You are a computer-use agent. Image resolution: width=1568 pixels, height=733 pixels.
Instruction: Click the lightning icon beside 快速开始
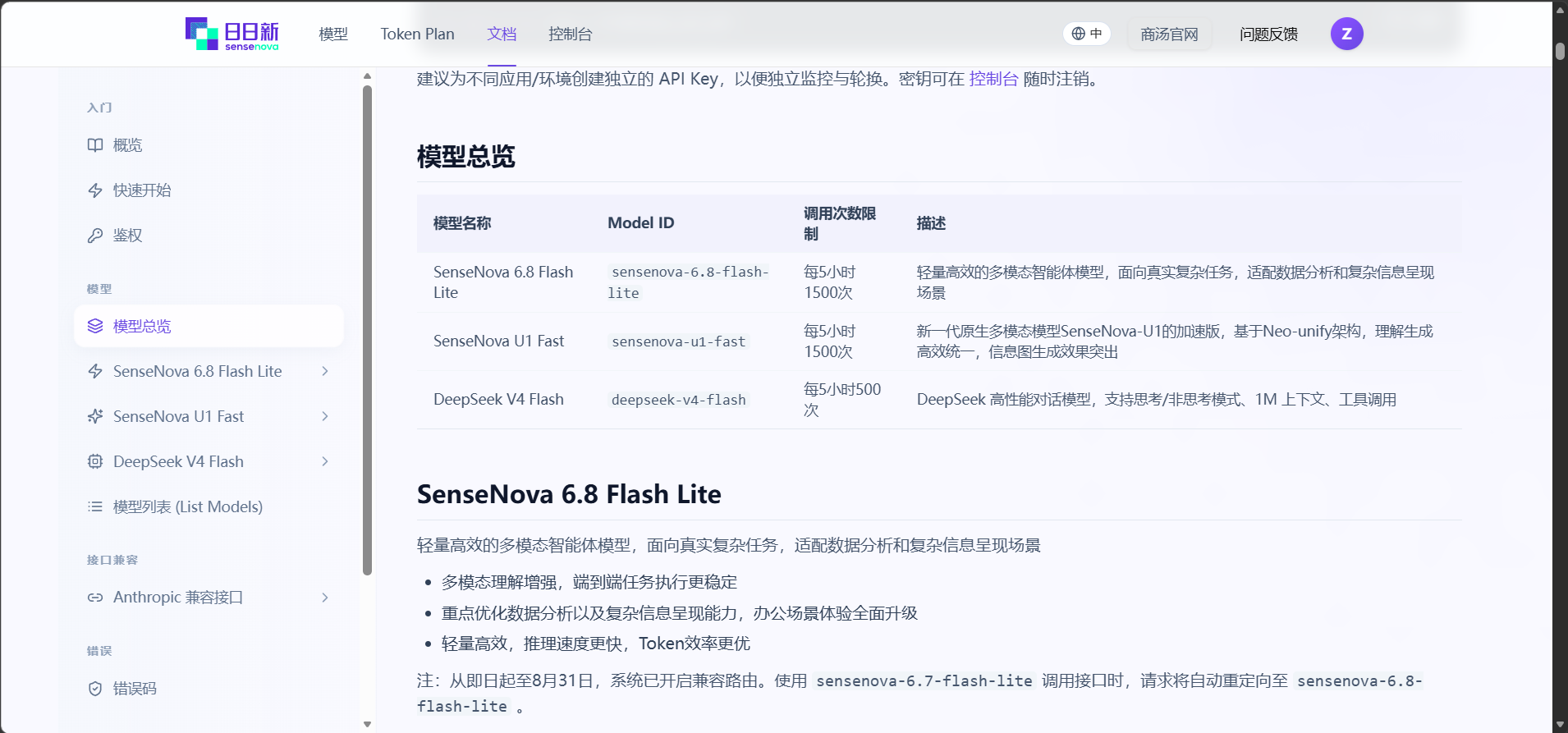click(x=95, y=190)
